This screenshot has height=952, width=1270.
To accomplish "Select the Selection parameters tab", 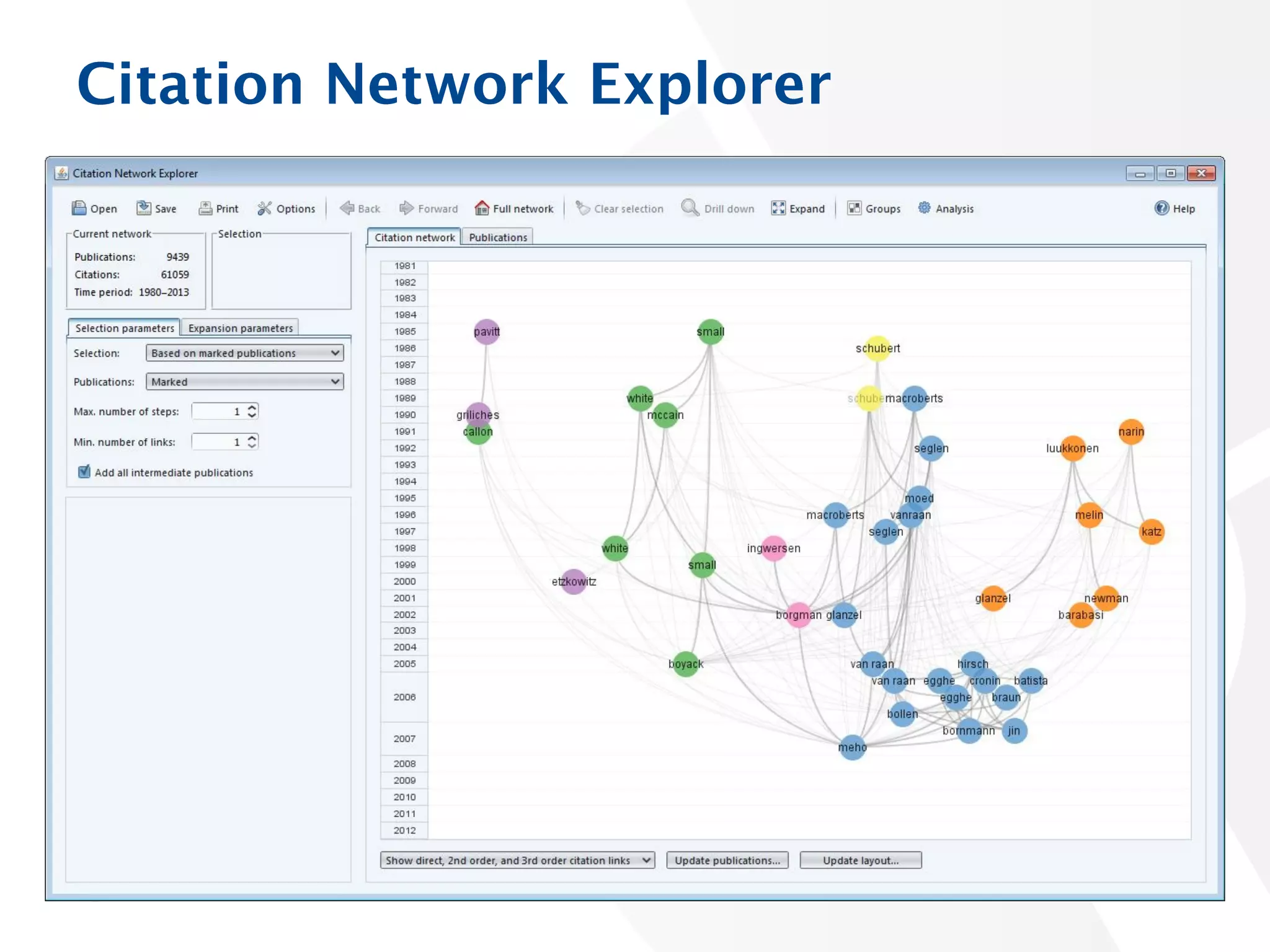I will (x=124, y=328).
